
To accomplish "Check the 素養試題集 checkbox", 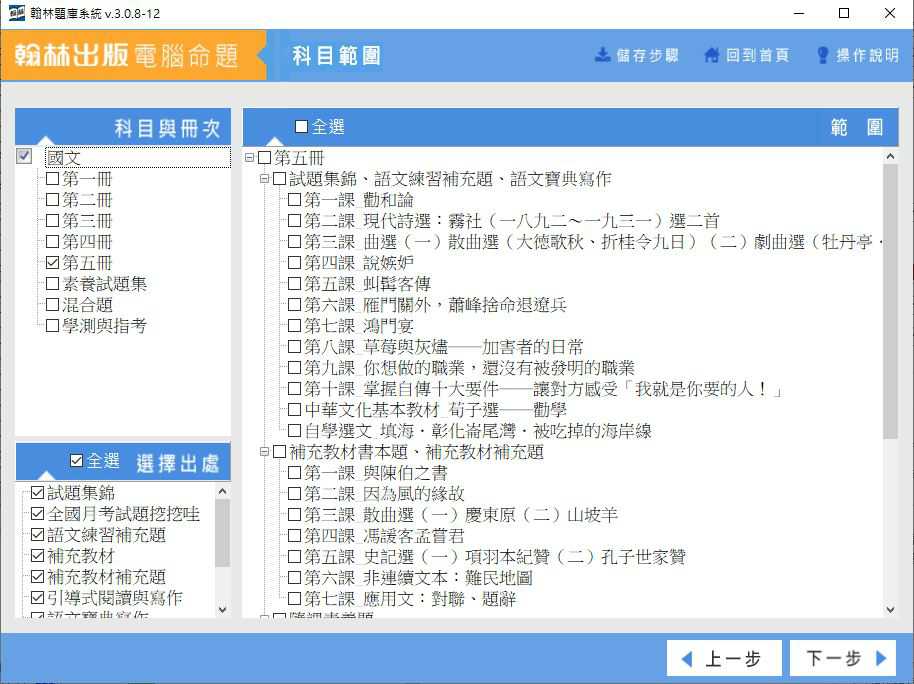I will pos(52,283).
